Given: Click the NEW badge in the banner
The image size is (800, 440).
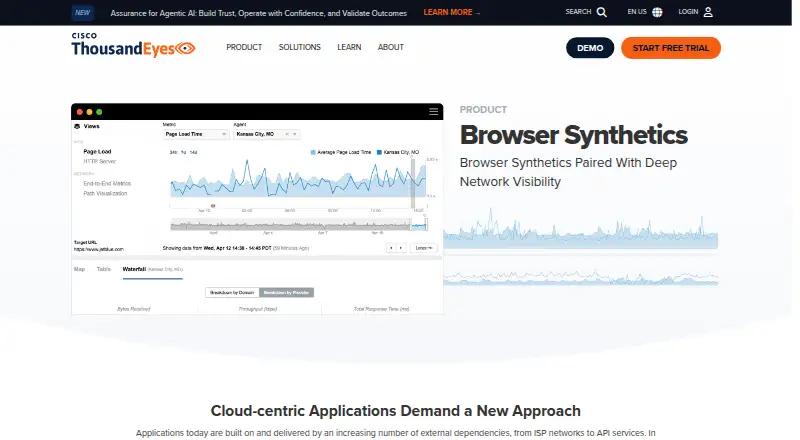Looking at the screenshot, I should [83, 13].
